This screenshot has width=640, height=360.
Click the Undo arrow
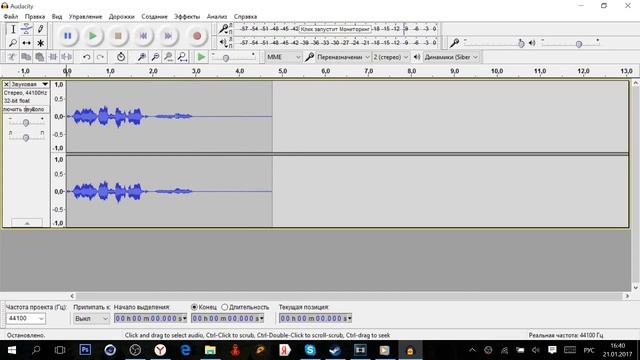coord(87,57)
